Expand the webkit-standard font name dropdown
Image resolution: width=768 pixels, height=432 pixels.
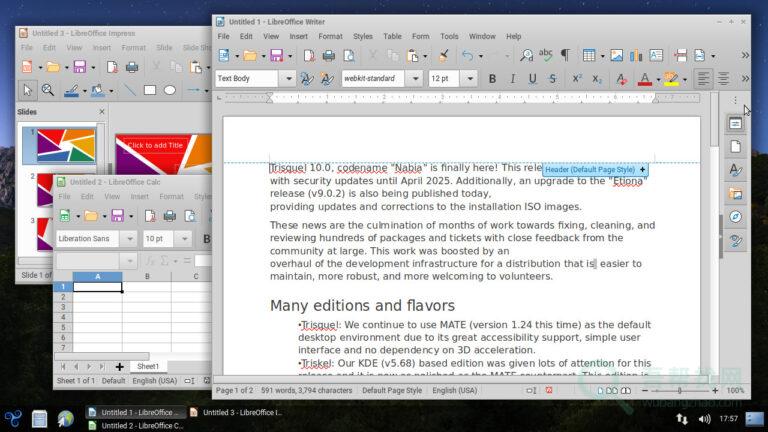tap(414, 78)
